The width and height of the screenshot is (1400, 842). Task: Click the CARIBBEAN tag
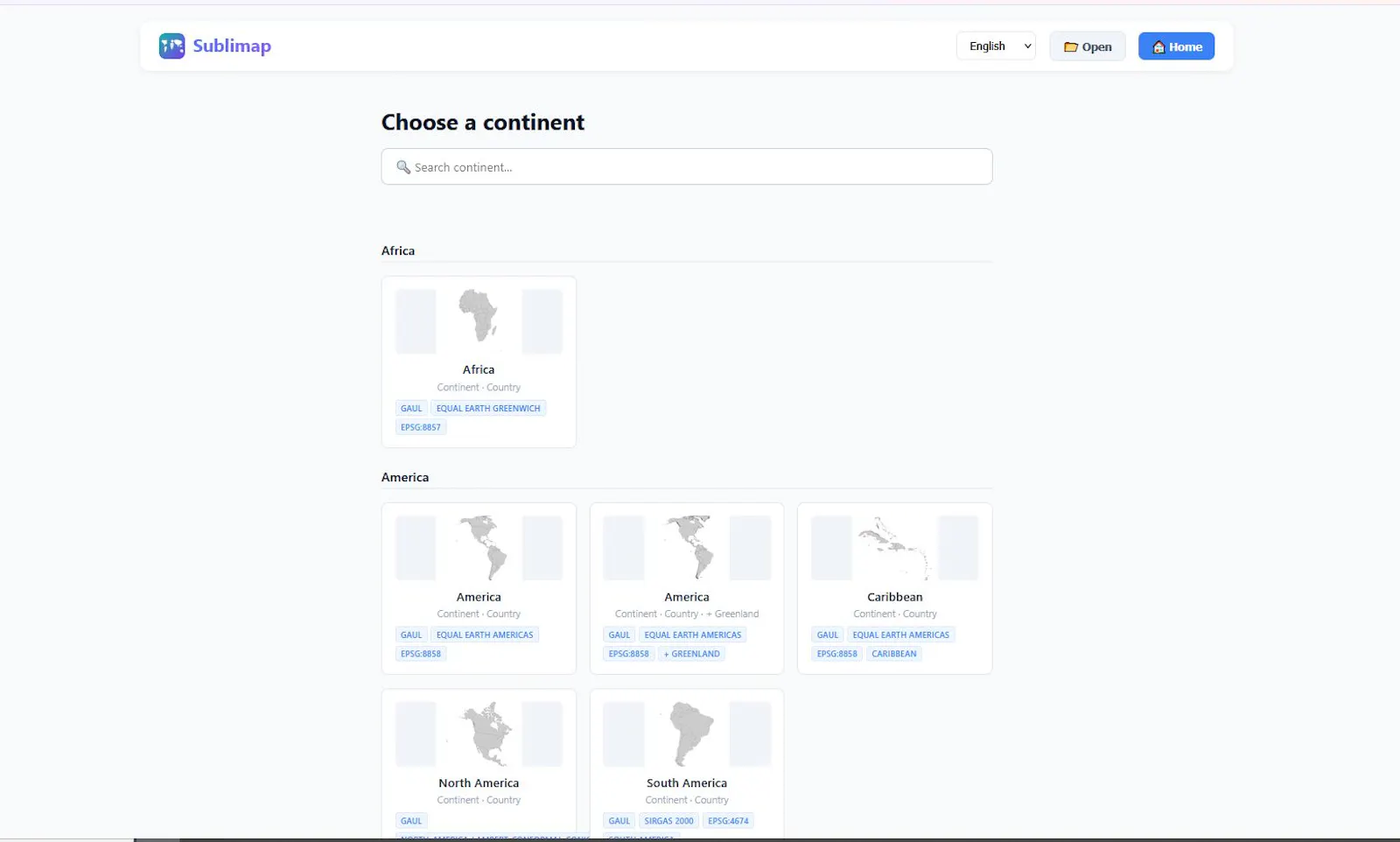pos(894,654)
